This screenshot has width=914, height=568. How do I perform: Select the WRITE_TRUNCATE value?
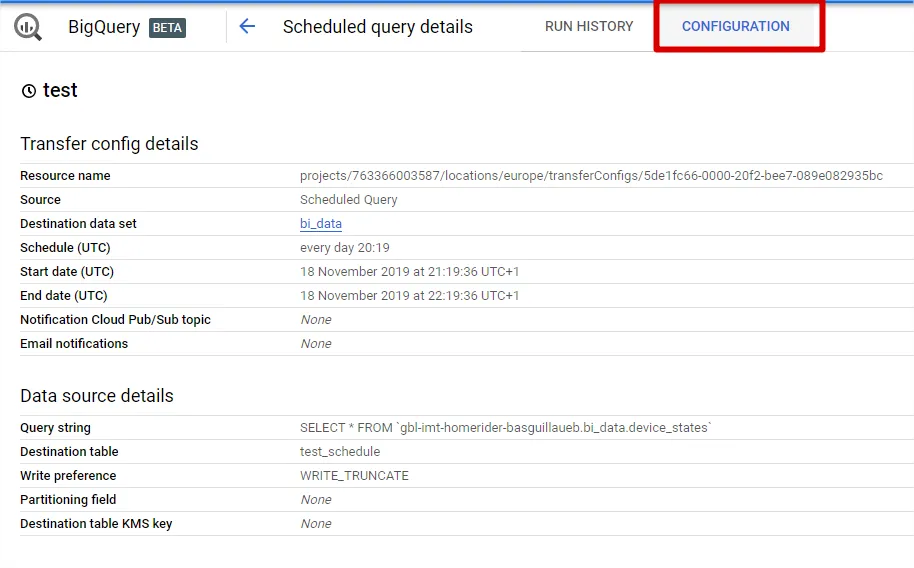click(354, 476)
